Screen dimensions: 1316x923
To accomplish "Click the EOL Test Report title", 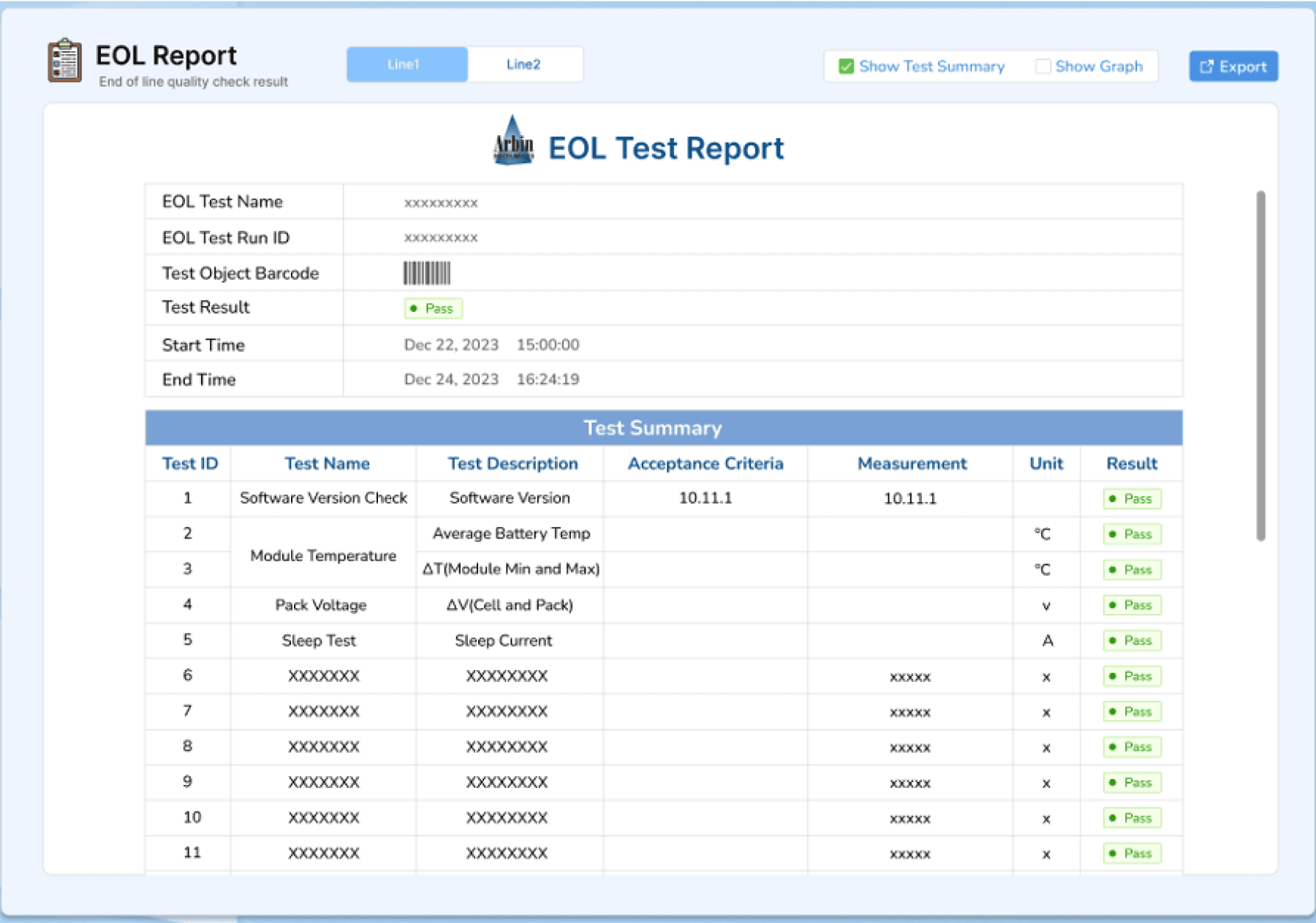I will click(x=665, y=148).
